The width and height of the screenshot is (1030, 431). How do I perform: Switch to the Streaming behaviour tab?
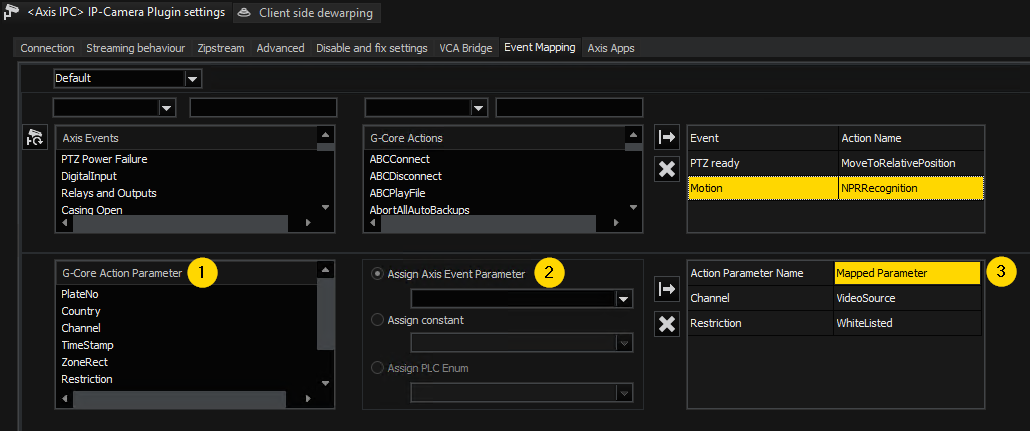pyautogui.click(x=136, y=48)
